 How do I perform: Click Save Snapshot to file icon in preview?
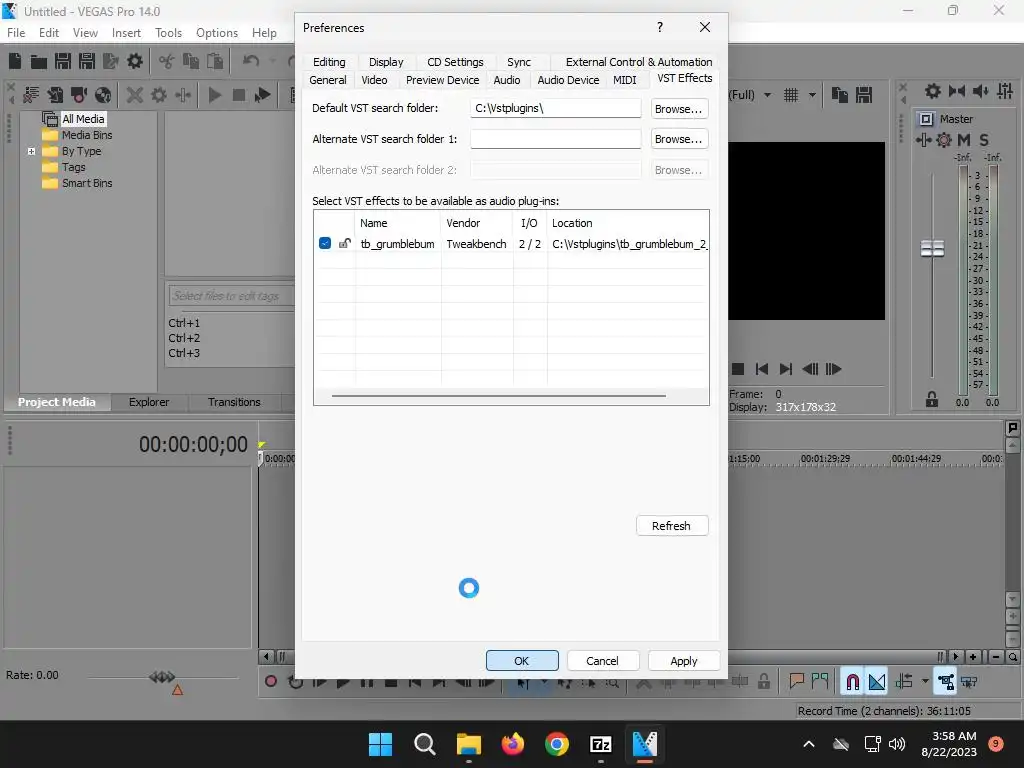(864, 95)
